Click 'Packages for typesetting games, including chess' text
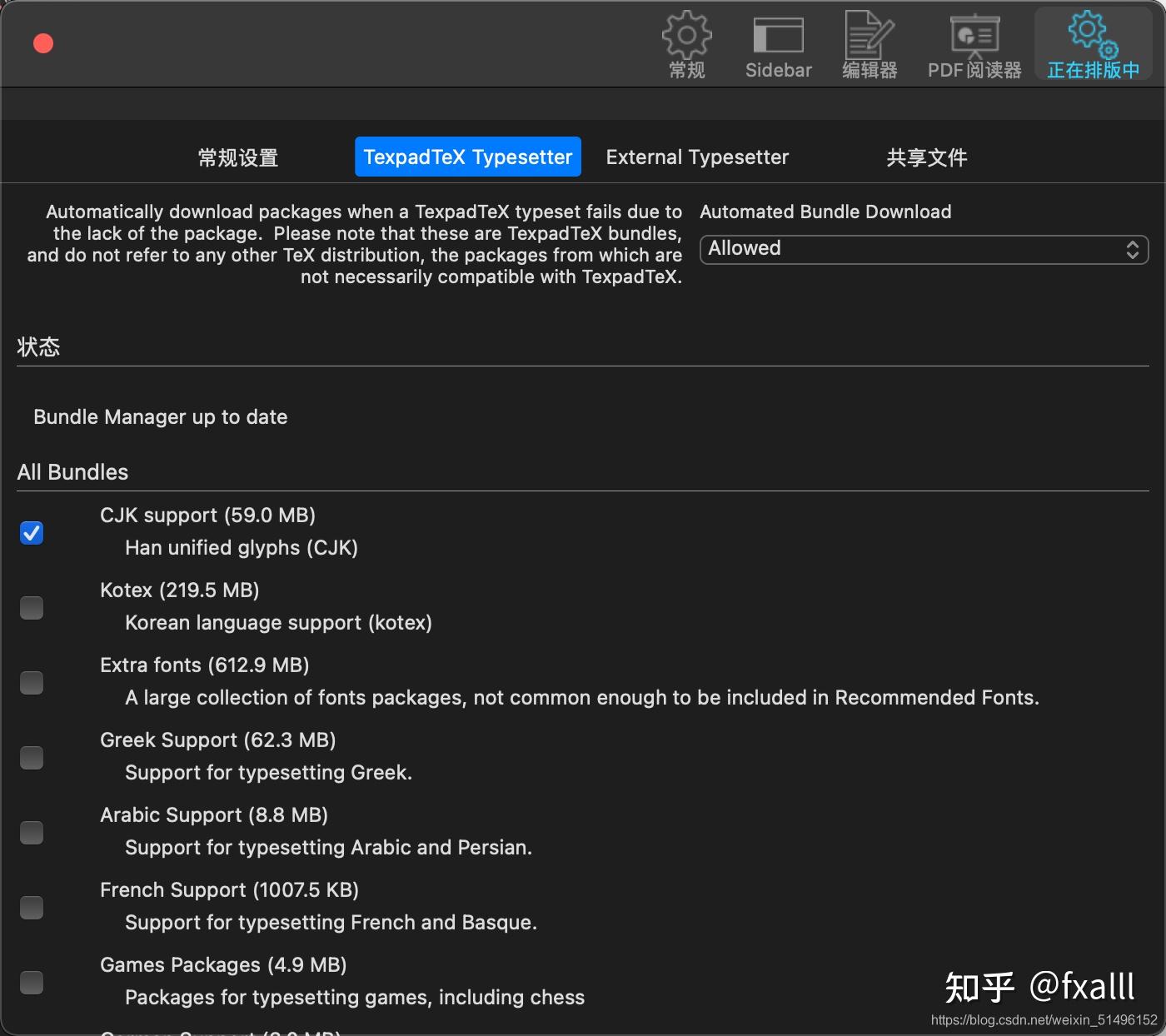 [355, 998]
